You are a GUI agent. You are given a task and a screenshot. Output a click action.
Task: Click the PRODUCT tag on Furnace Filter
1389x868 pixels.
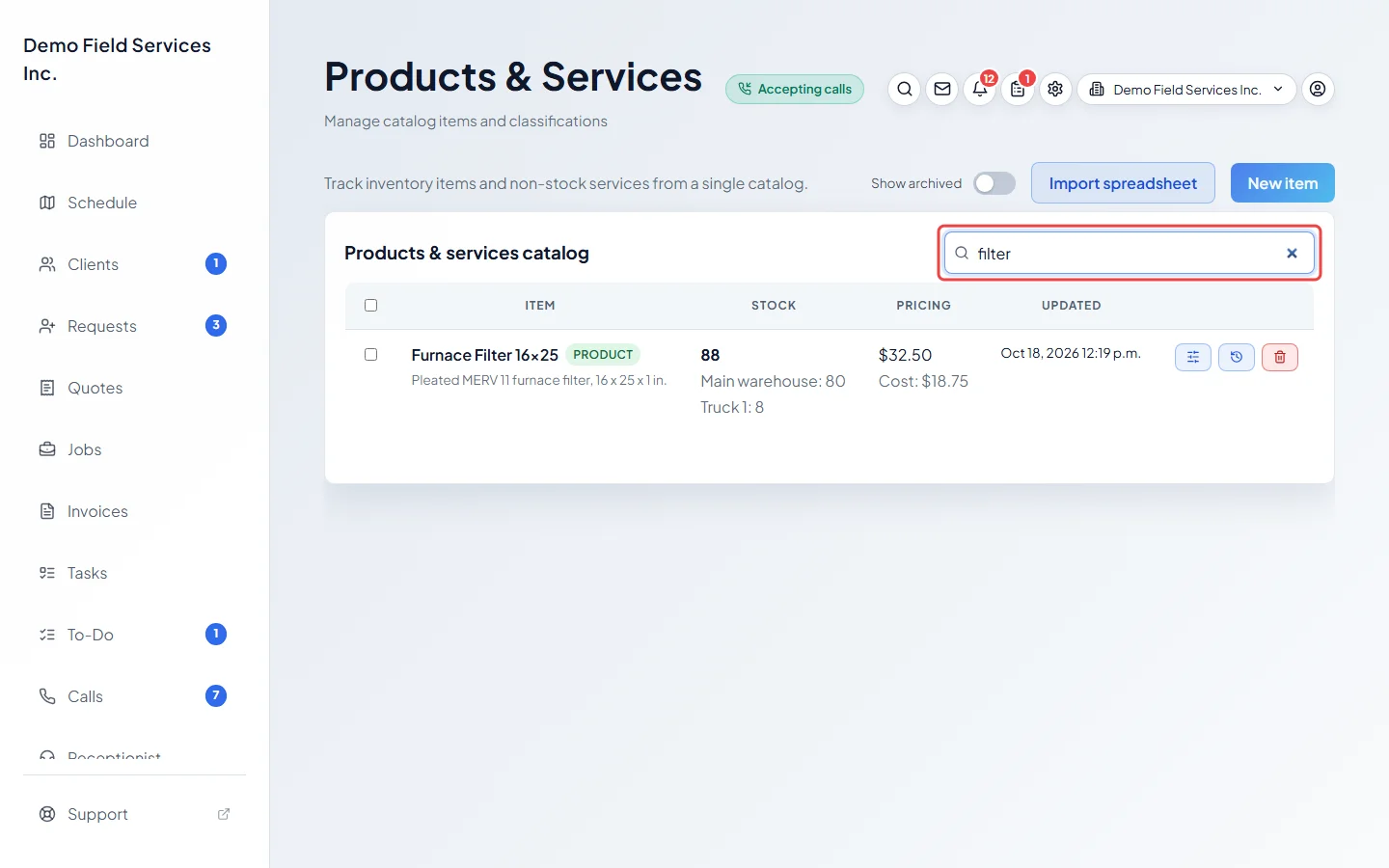pos(603,355)
